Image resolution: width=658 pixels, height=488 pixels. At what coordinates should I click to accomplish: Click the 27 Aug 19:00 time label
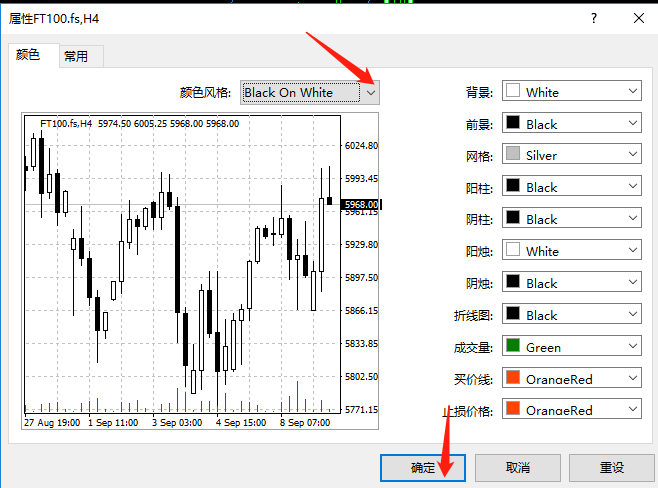point(52,423)
